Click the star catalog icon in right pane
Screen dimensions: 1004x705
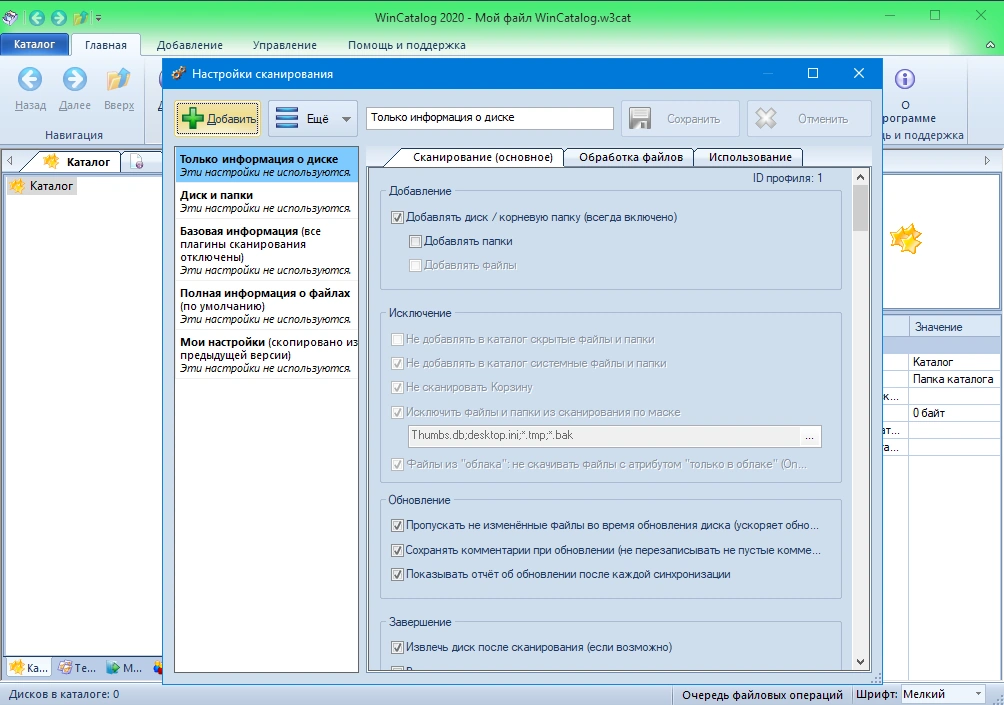tap(905, 239)
